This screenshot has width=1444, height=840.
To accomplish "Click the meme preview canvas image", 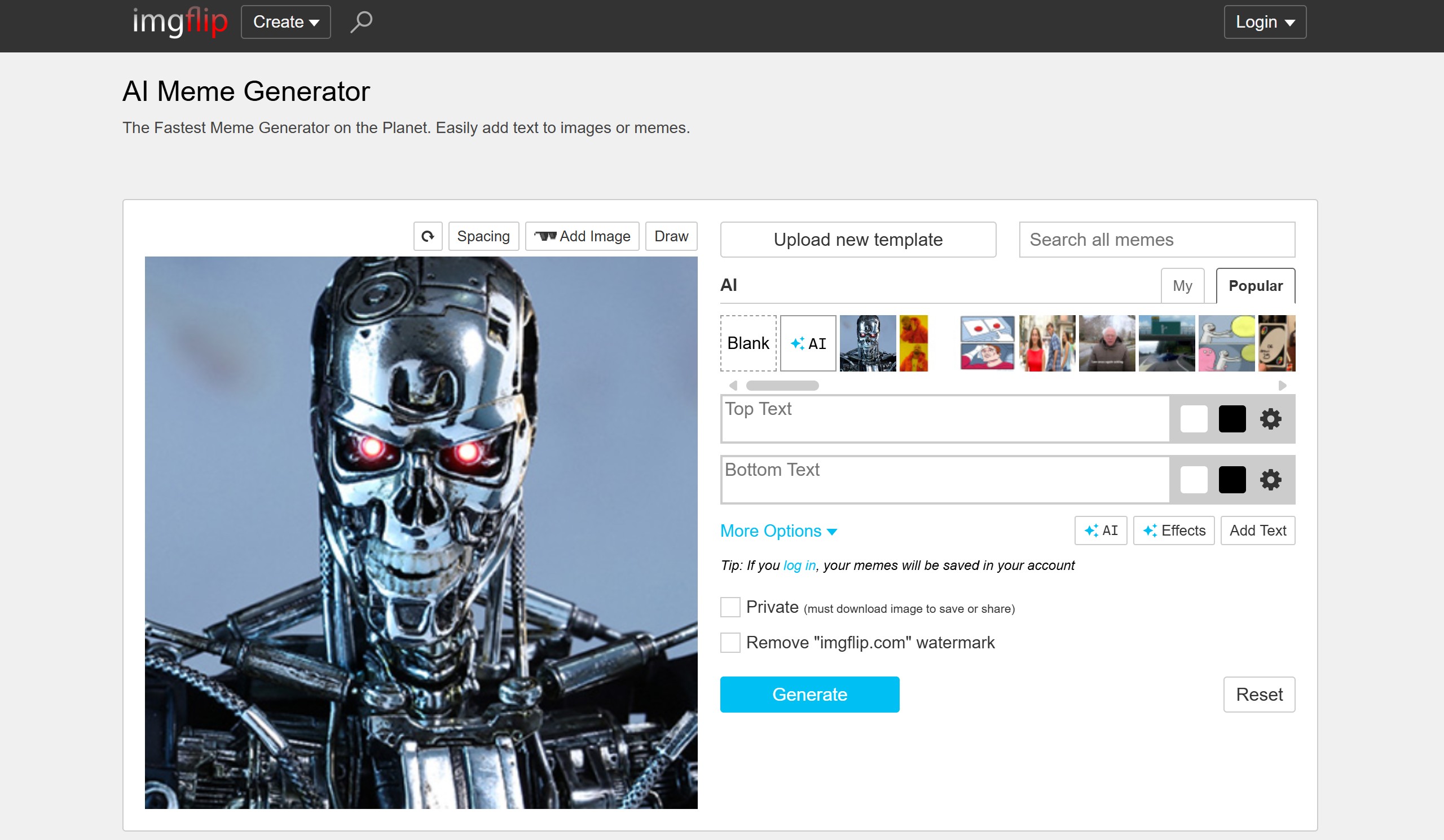I will pyautogui.click(x=421, y=533).
